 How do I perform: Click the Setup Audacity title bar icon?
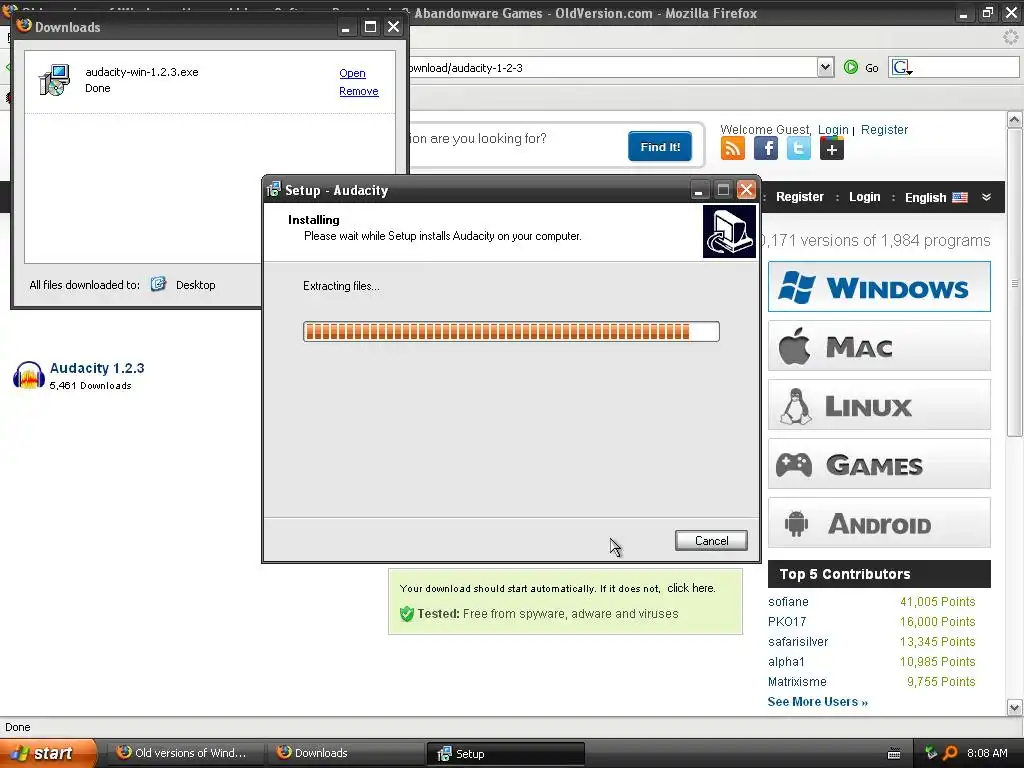tap(274, 189)
